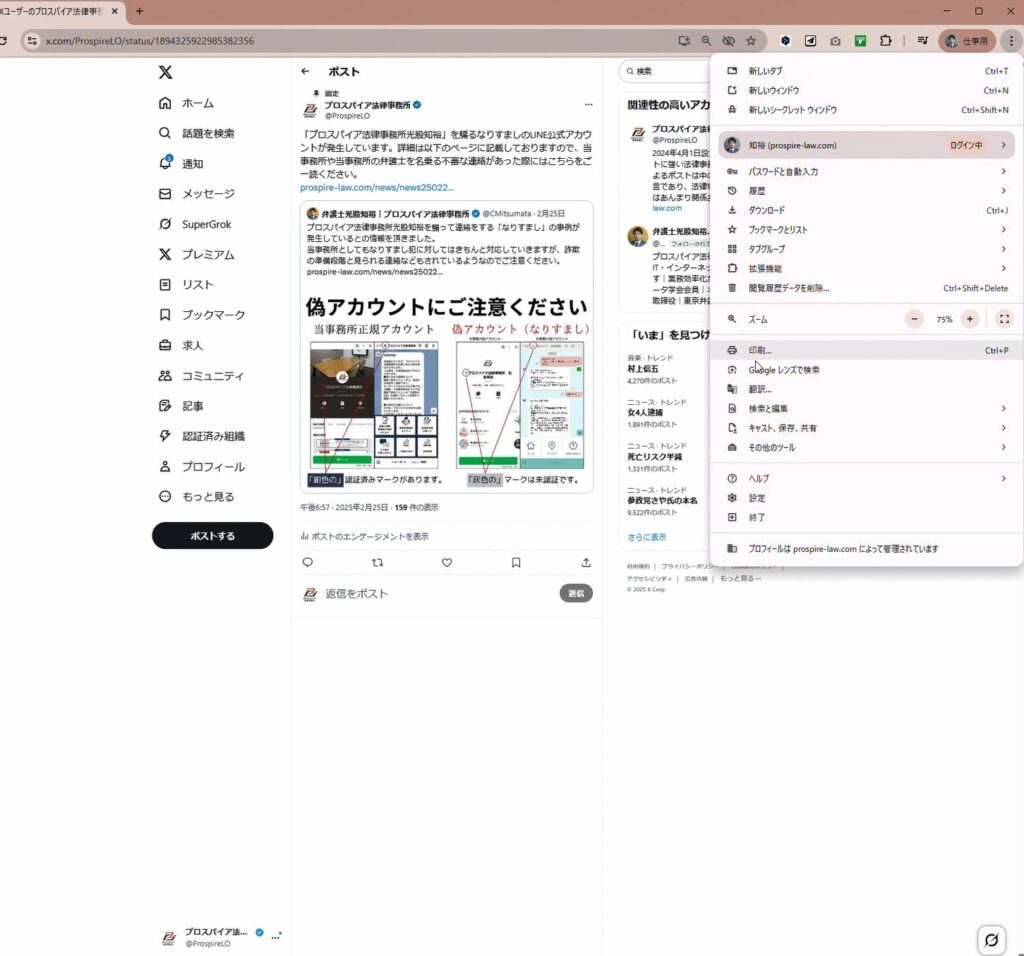Screen dimensions: 1024x956
Task: Click さらに表示 under trends
Action: coord(647,537)
